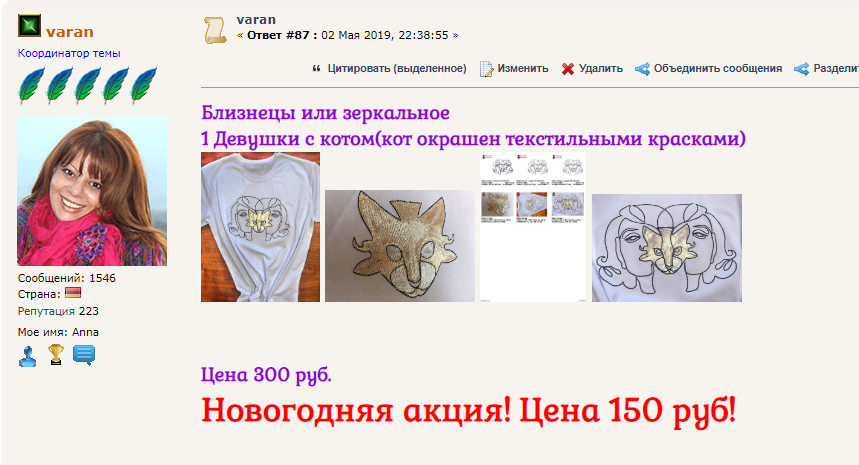The width and height of the screenshot is (859, 465).
Task: Open the white t-shirt photo thumbnail
Action: pyautogui.click(x=260, y=227)
